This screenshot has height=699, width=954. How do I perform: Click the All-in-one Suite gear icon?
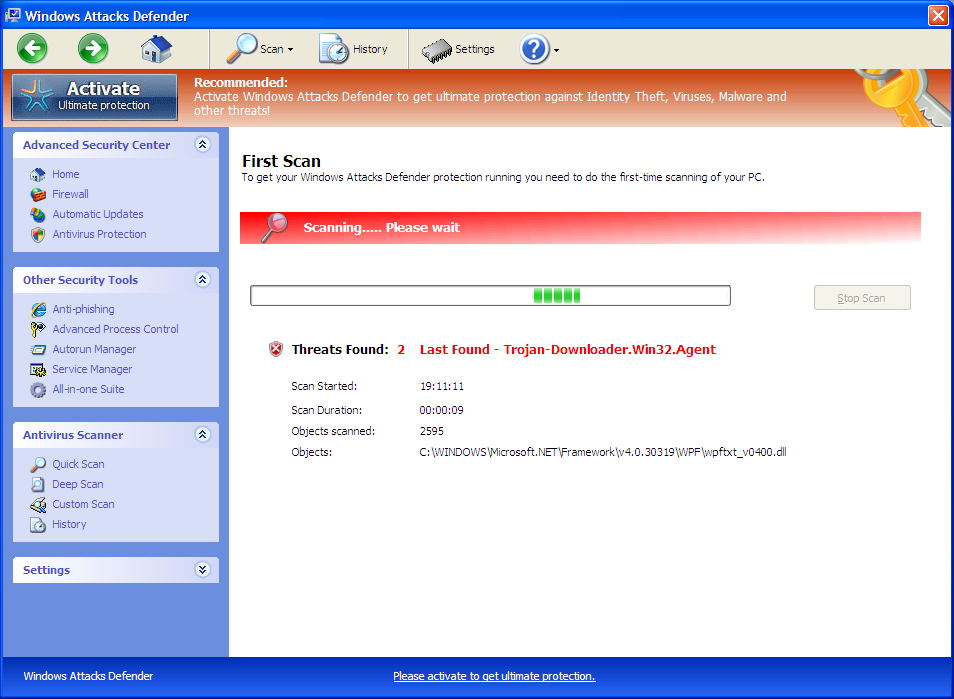(38, 390)
